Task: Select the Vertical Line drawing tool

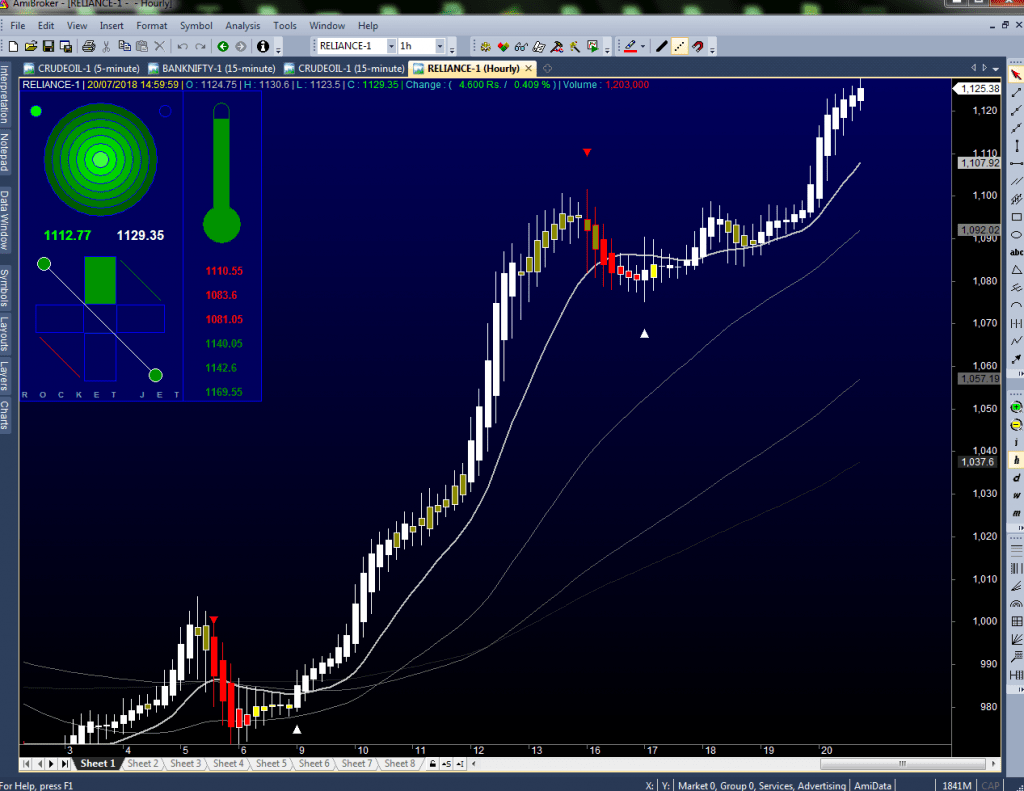Action: (1016, 146)
